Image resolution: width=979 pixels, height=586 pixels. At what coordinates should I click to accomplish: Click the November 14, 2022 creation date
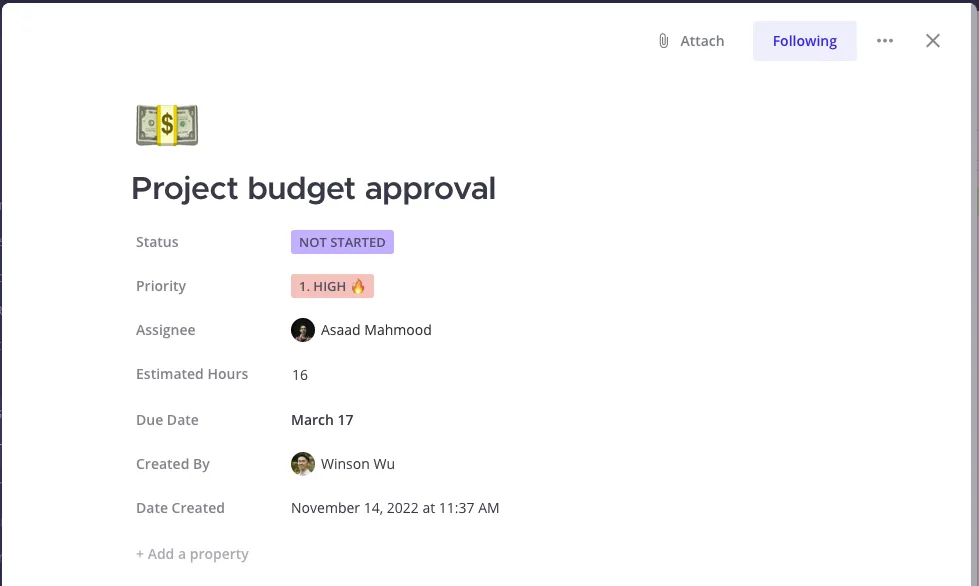pyautogui.click(x=395, y=508)
